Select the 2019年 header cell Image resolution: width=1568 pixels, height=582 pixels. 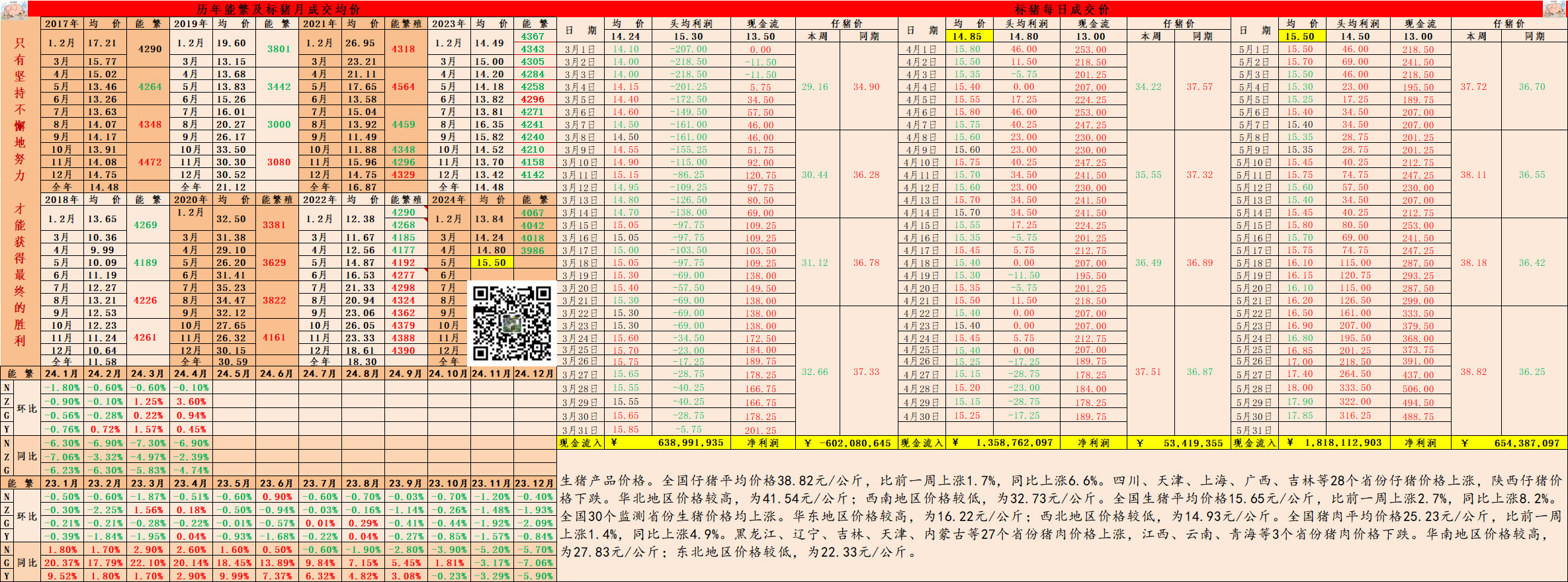pyautogui.click(x=191, y=24)
